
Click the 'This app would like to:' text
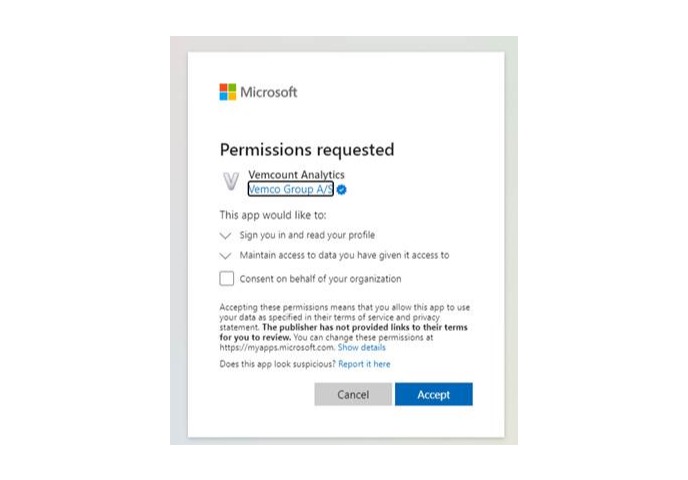point(273,215)
